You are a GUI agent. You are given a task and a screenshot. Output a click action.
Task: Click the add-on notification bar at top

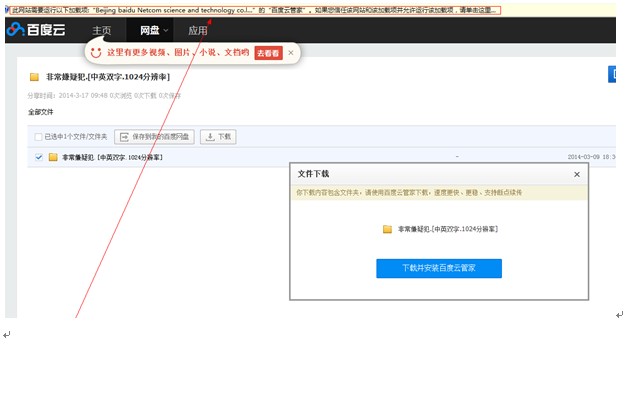255,10
